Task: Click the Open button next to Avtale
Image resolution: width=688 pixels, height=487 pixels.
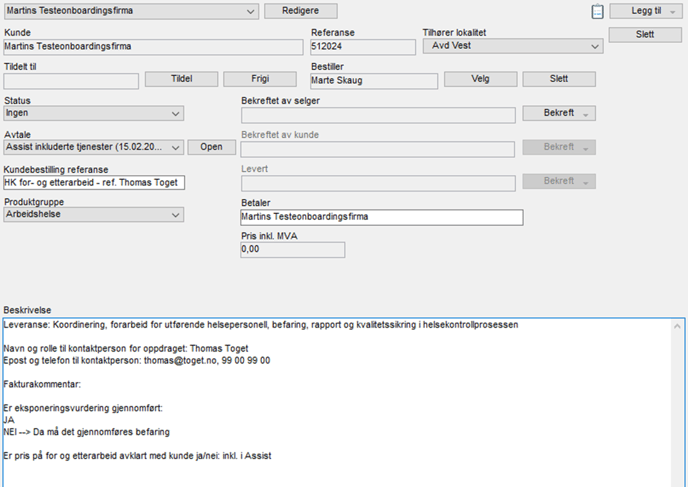Action: (x=211, y=147)
